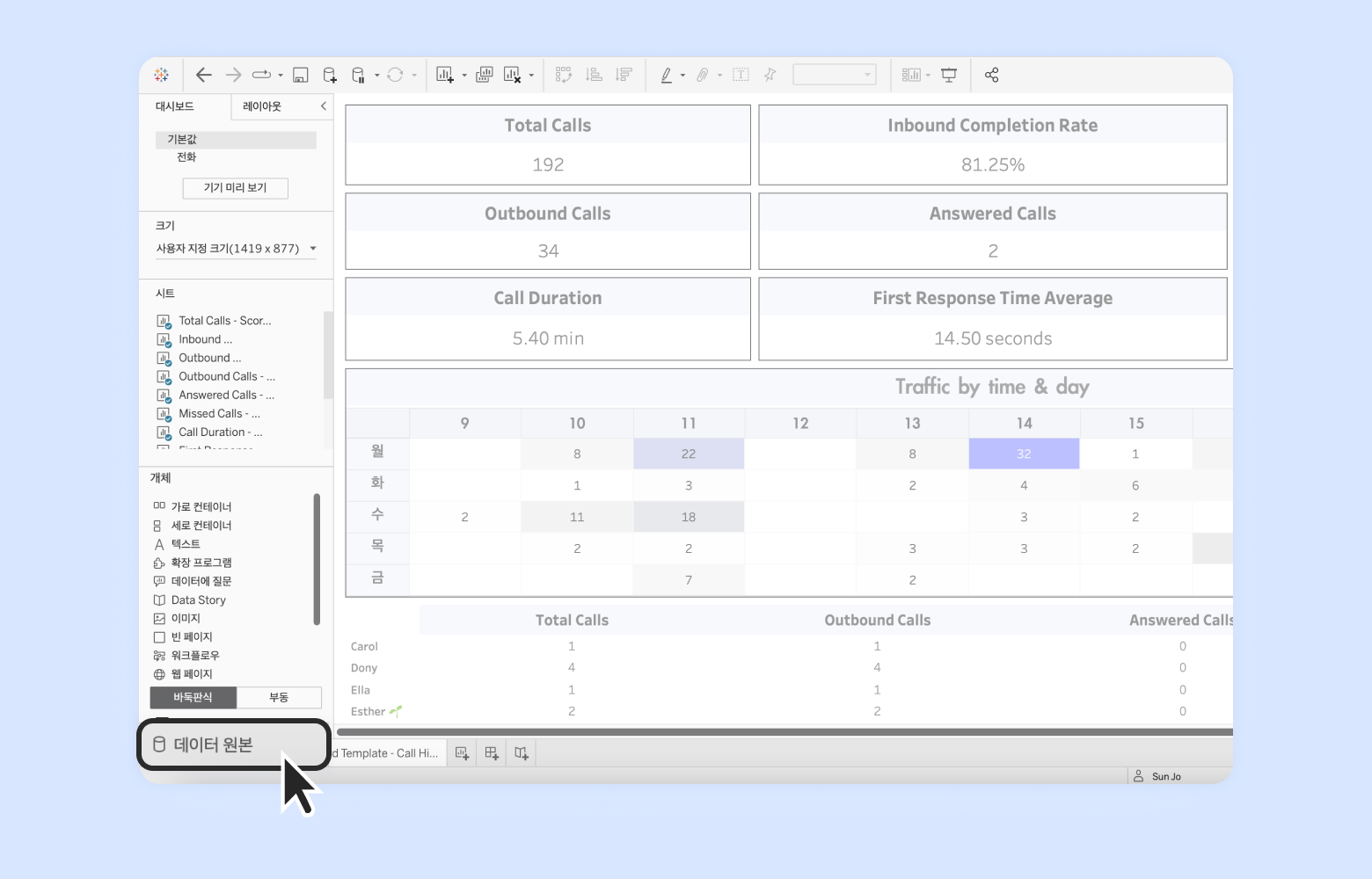Select the Answered Calls - ... sheet
Viewport: 1372px width, 879px height.
(216, 396)
